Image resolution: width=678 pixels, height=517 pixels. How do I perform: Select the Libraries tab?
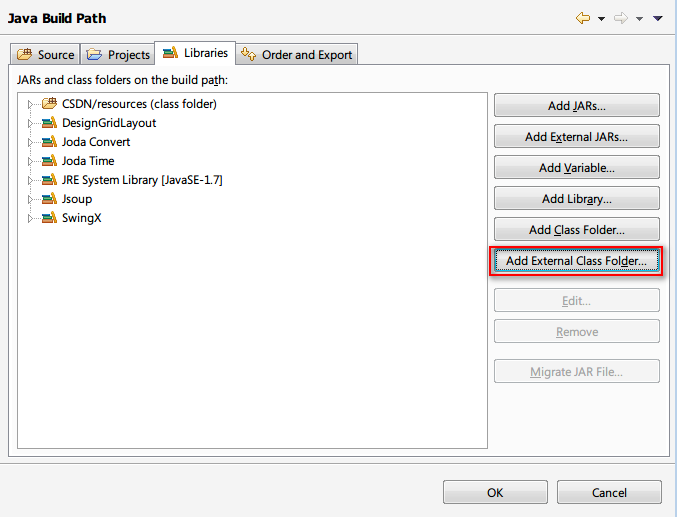[195, 53]
